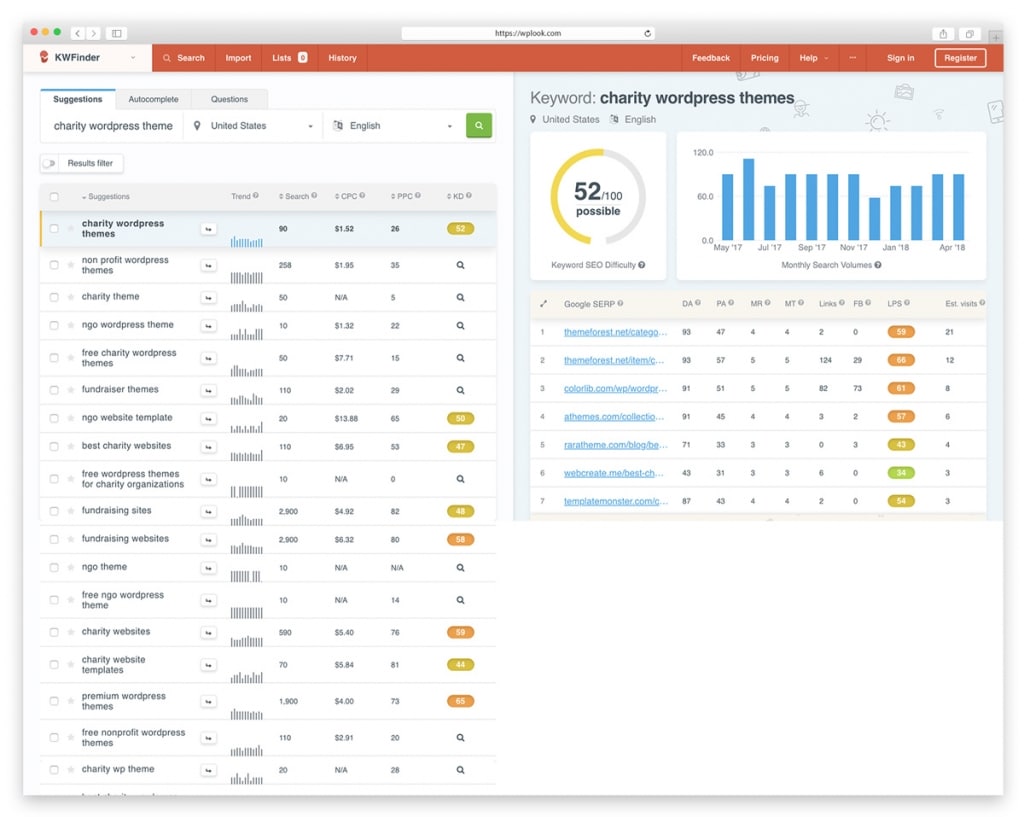Open the Help dropdown menu

(x=813, y=58)
